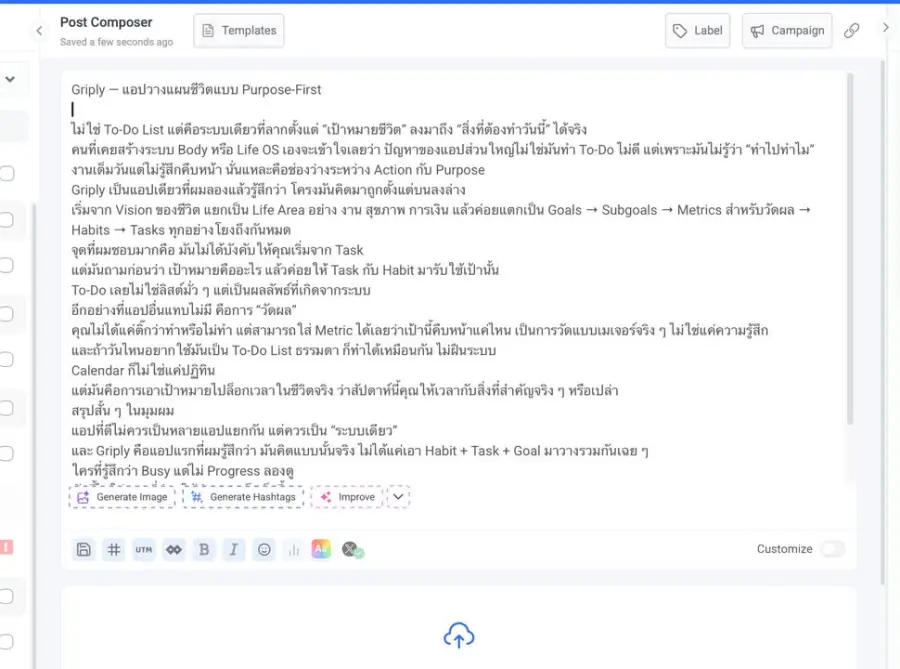Toggle italic formatting
This screenshot has width=900, height=669.
tap(234, 550)
